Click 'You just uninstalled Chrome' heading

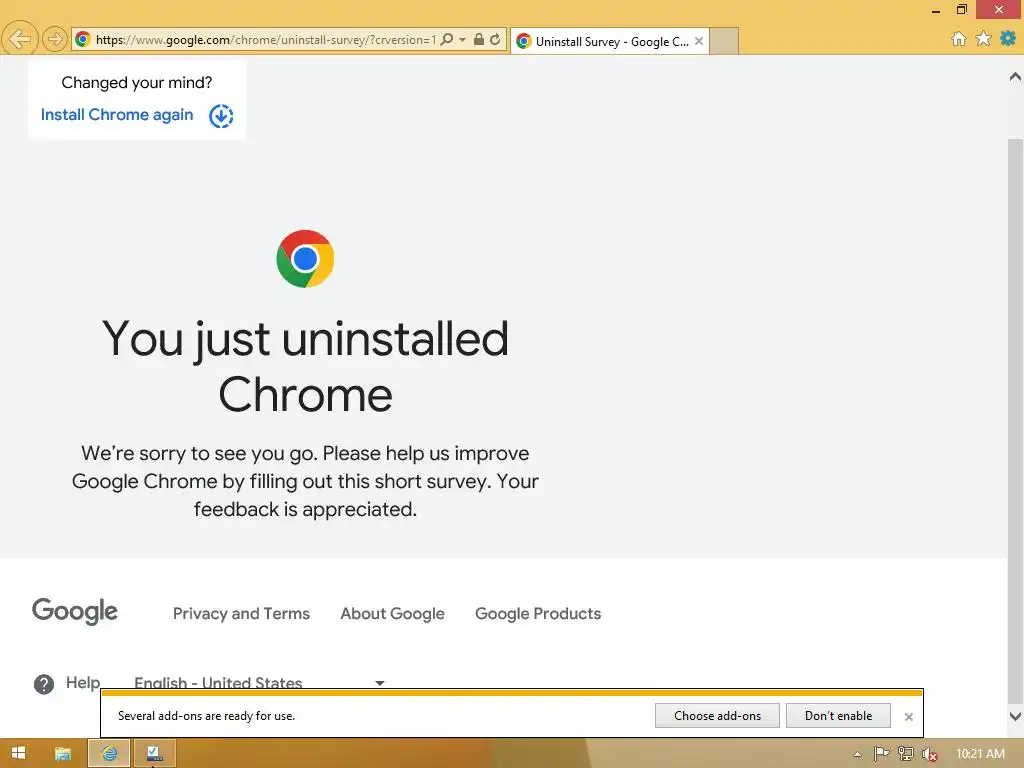click(x=305, y=366)
